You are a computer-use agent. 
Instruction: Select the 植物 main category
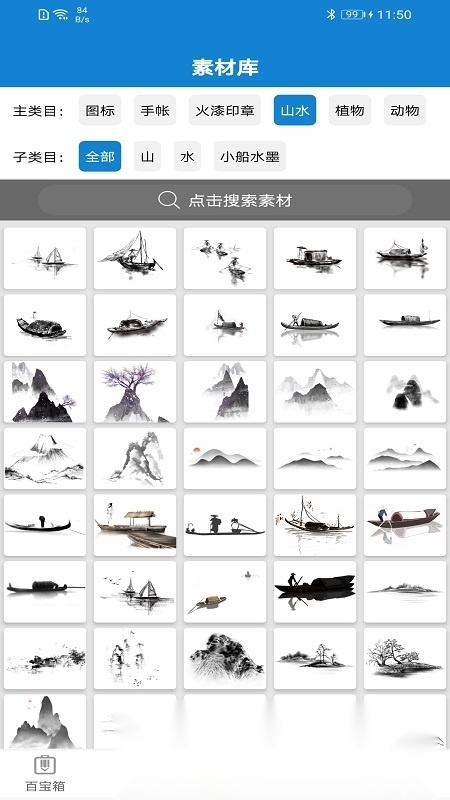point(350,110)
